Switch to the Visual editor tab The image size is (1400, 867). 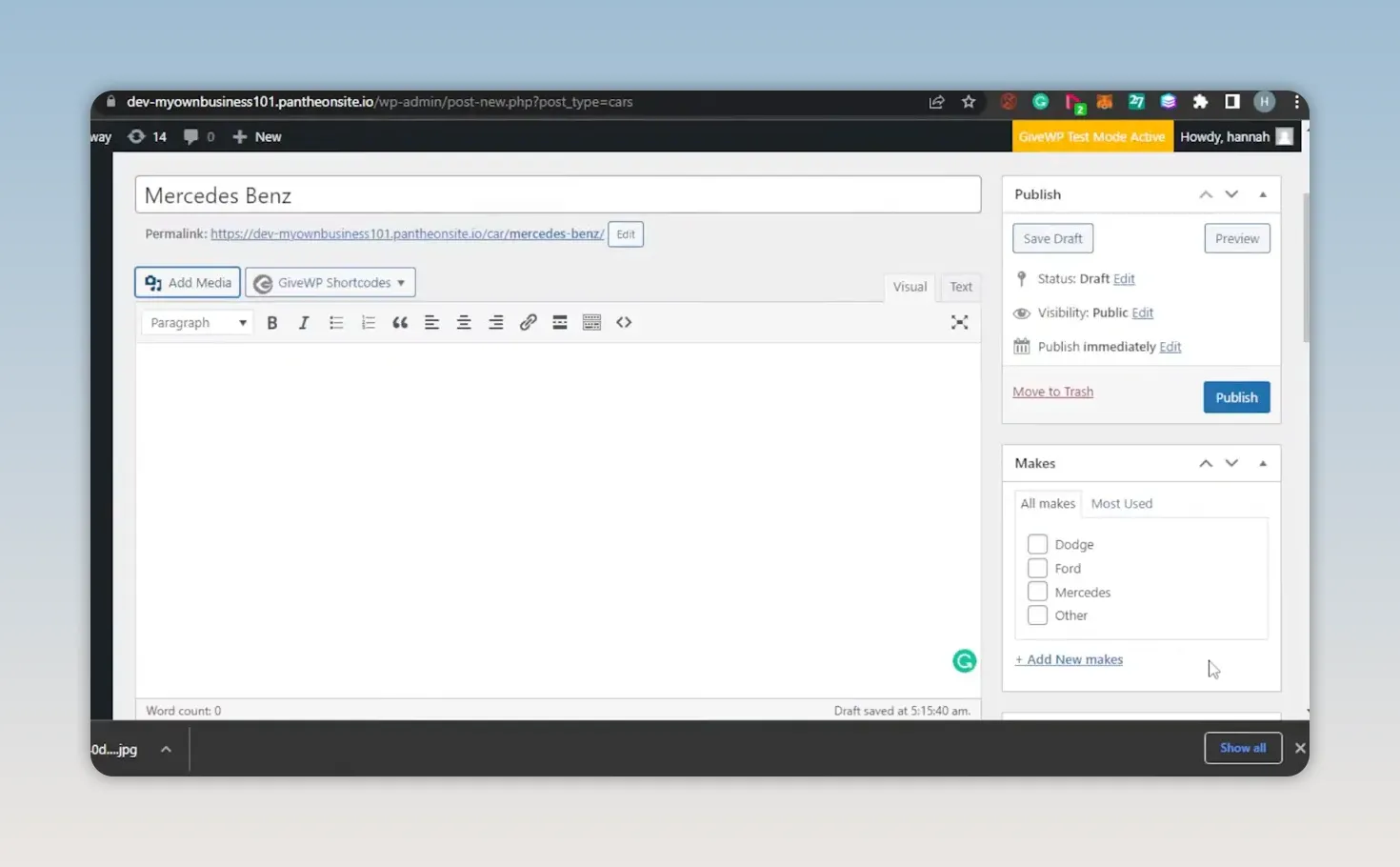click(910, 287)
